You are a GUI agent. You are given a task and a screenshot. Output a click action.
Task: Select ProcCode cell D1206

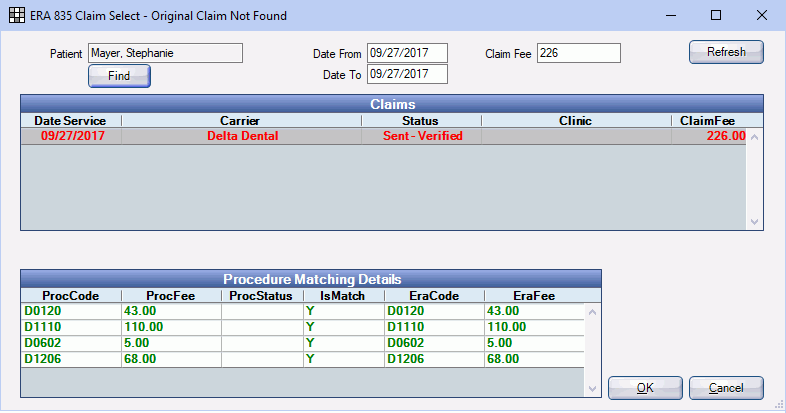[x=71, y=359]
